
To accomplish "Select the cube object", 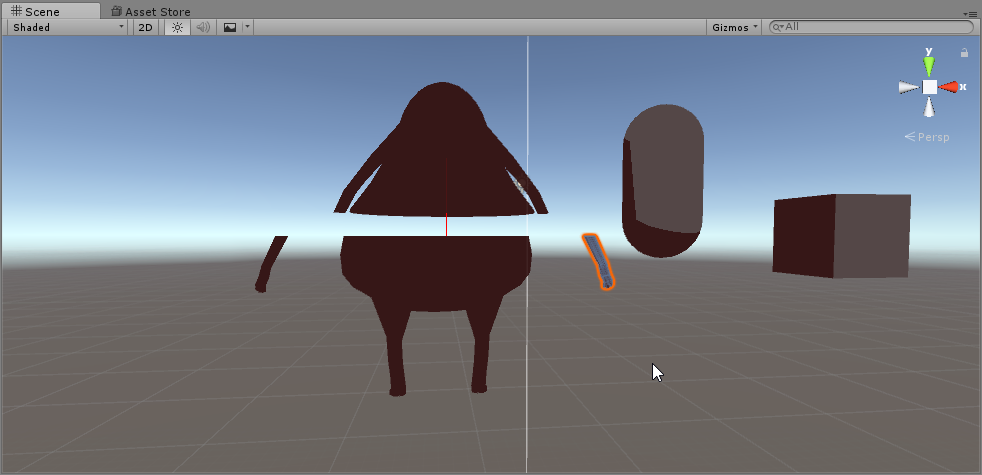I will pos(842,236).
